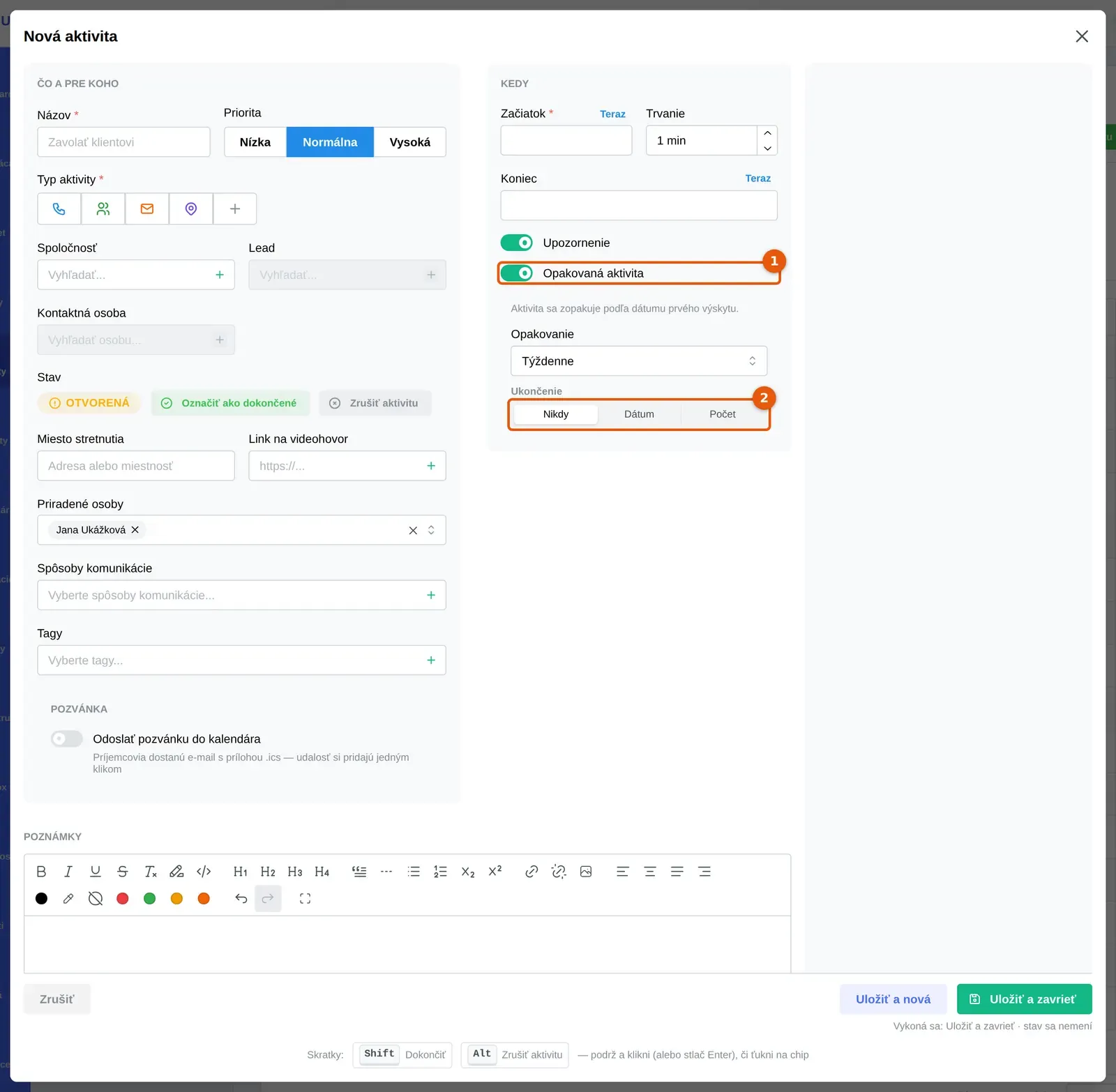Add new activity type with plus icon
Viewport: 1116px width, 1092px height.
click(235, 208)
